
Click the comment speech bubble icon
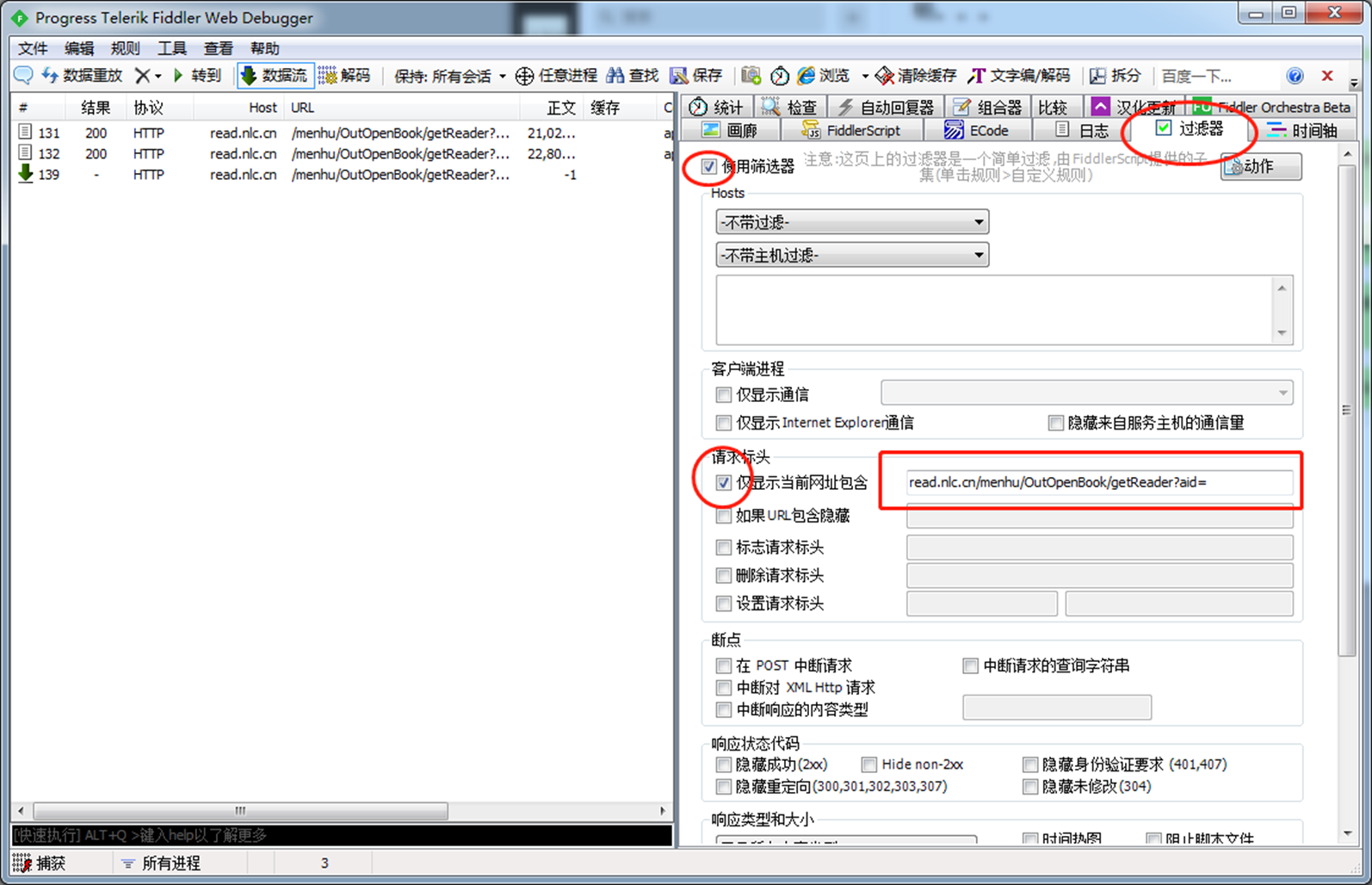coord(23,76)
